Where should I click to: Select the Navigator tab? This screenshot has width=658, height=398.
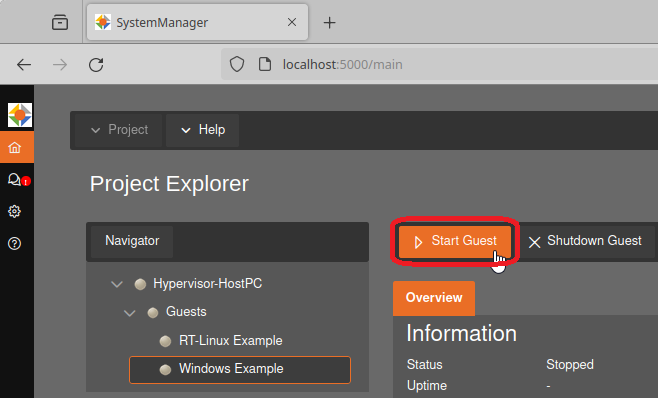pyautogui.click(x=132, y=241)
